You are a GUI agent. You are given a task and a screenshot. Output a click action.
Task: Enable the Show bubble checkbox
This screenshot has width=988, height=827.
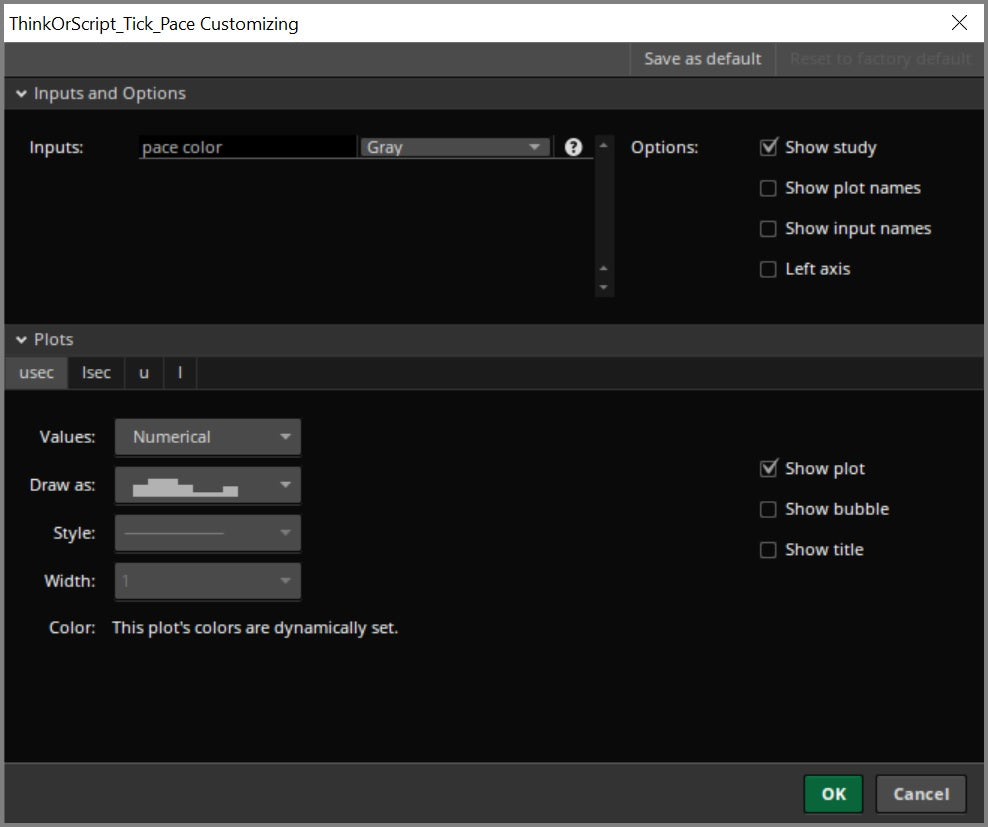point(768,509)
